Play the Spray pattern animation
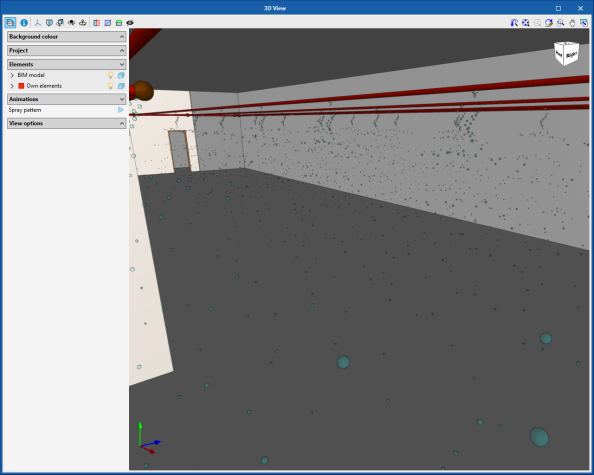 [x=121, y=110]
